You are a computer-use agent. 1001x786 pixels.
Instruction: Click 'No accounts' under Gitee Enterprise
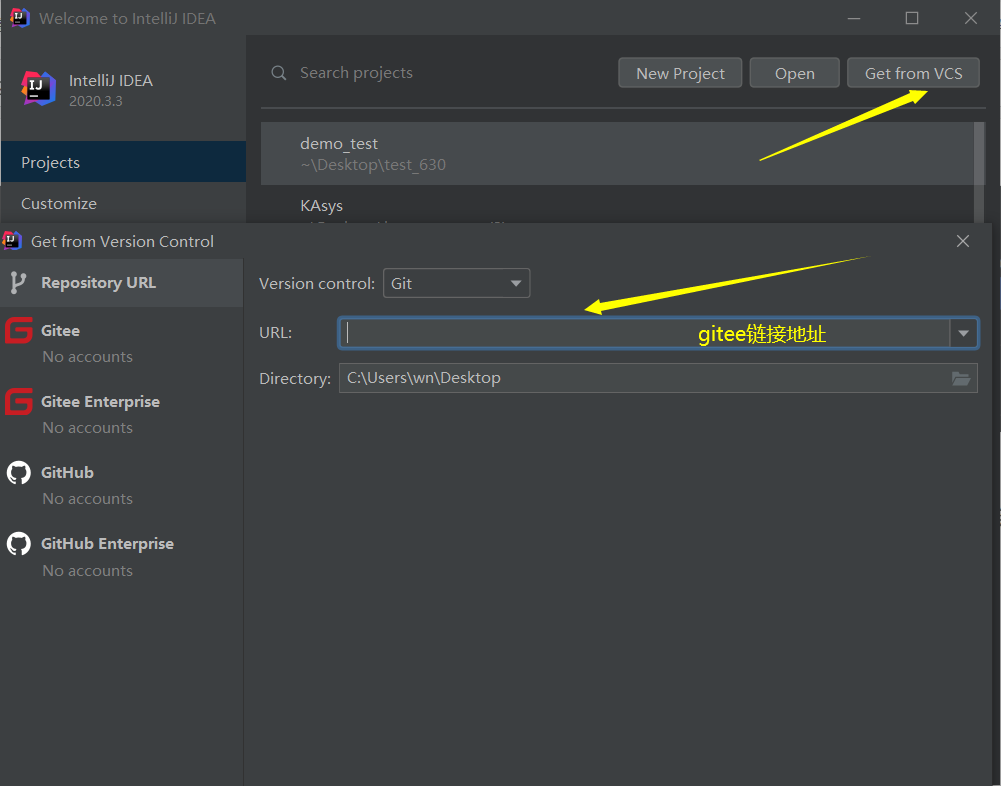point(87,428)
